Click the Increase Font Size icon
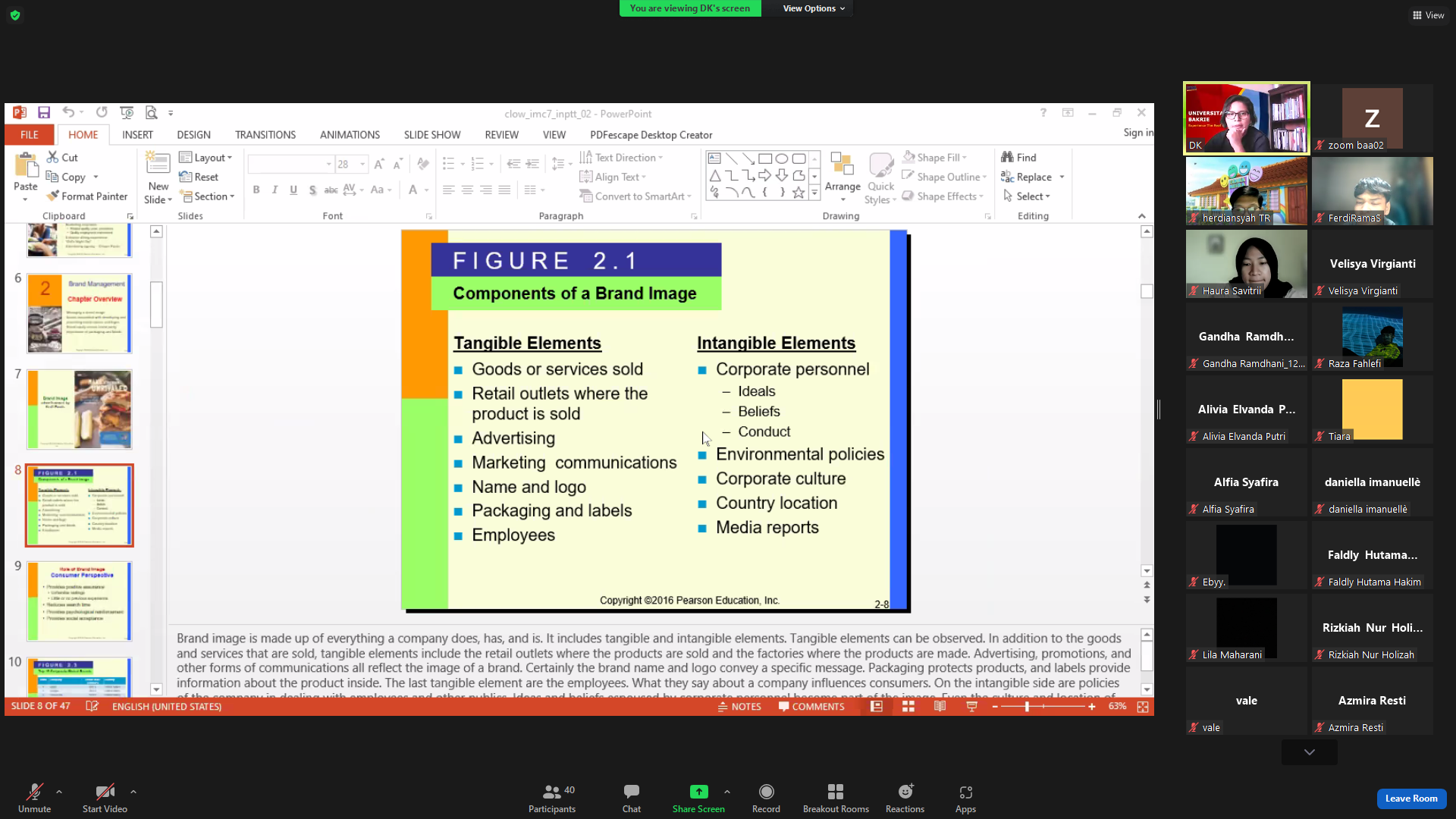 (x=379, y=164)
